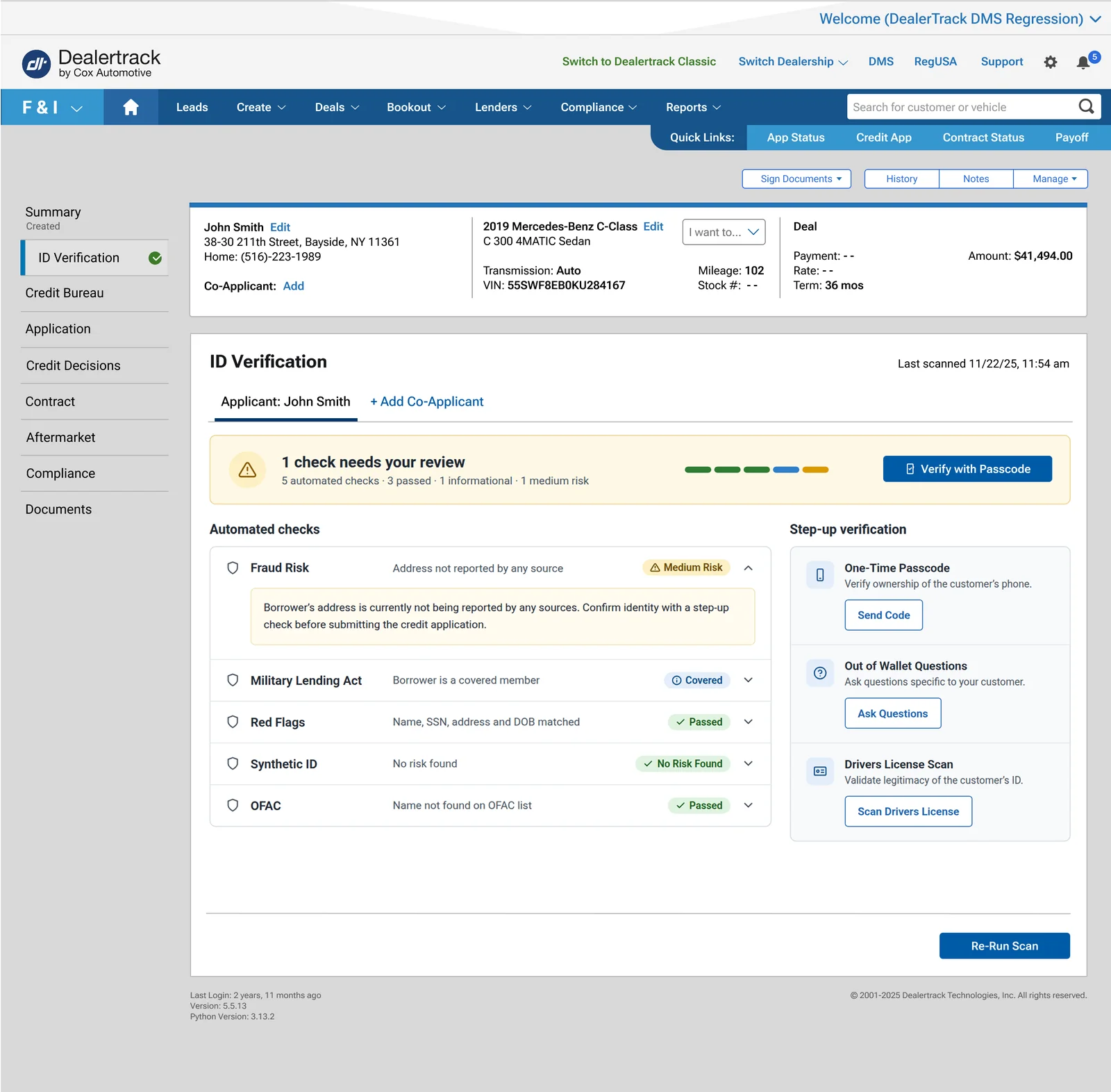This screenshot has width=1111, height=1092.
Task: Click the warning triangle in review banner
Action: pyautogui.click(x=247, y=470)
